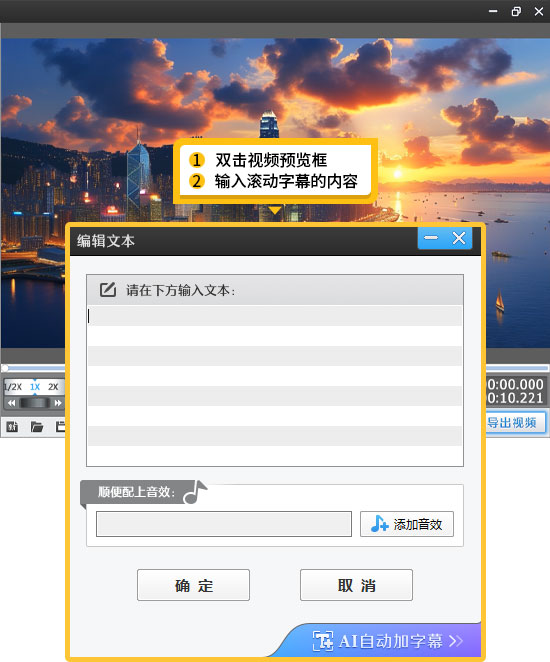The height and width of the screenshot is (662, 550).
Task: Click the fast-forward double-arrow speed button
Action: tap(58, 403)
